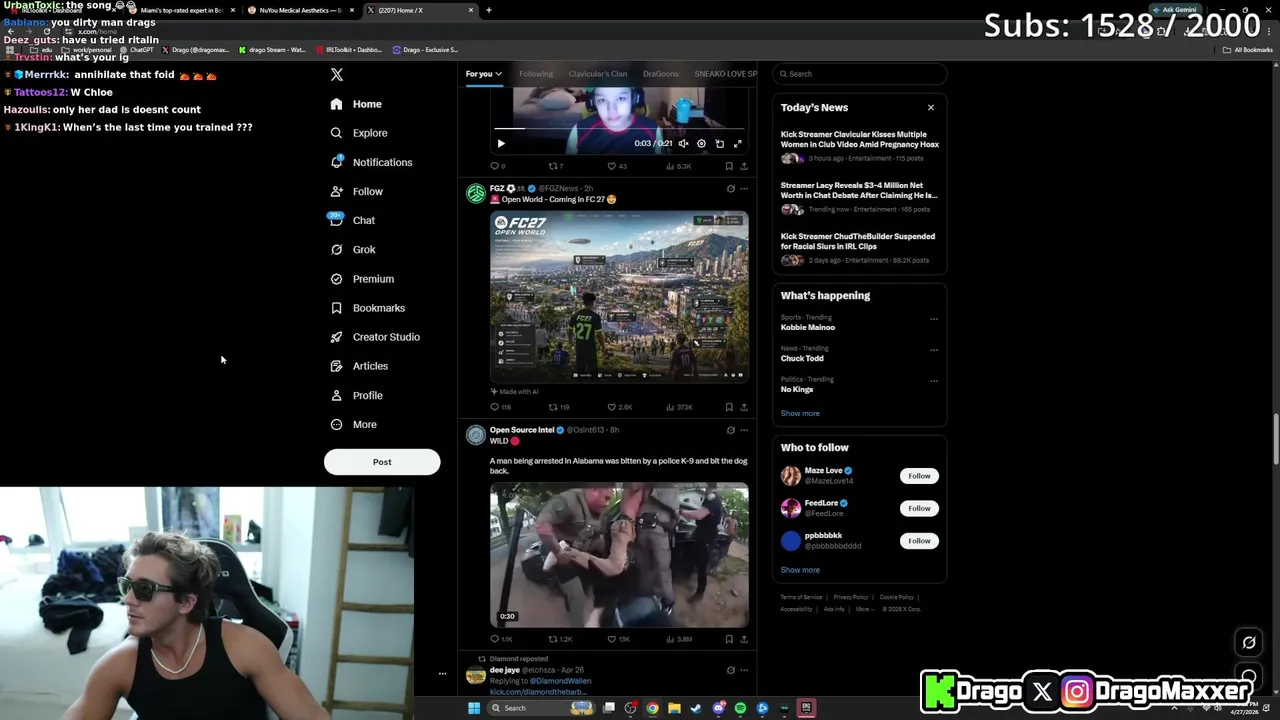This screenshot has width=1280, height=720.
Task: Expand the top video to fullscreen
Action: (738, 143)
